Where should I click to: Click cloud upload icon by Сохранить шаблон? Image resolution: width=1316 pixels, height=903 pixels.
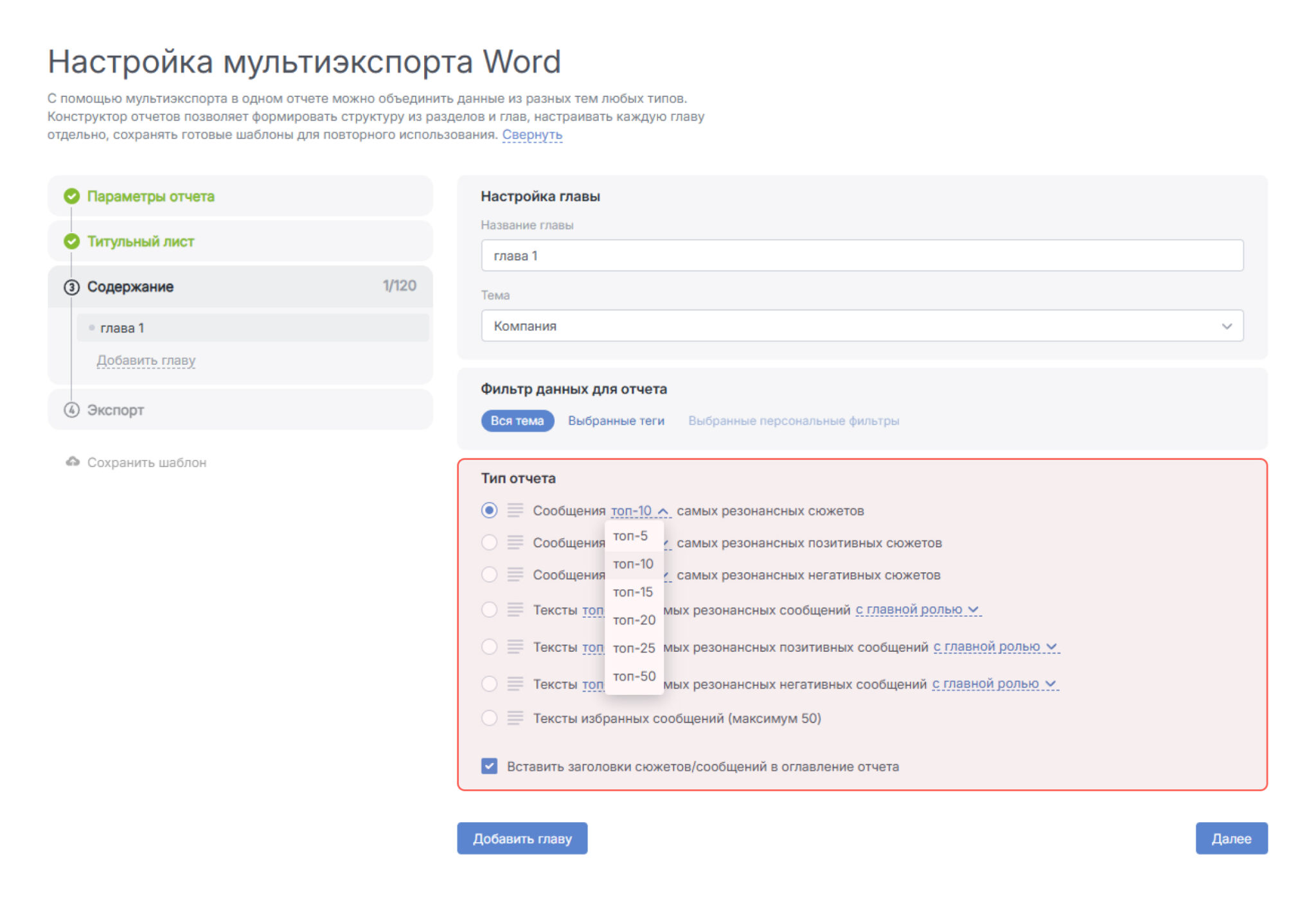[73, 462]
